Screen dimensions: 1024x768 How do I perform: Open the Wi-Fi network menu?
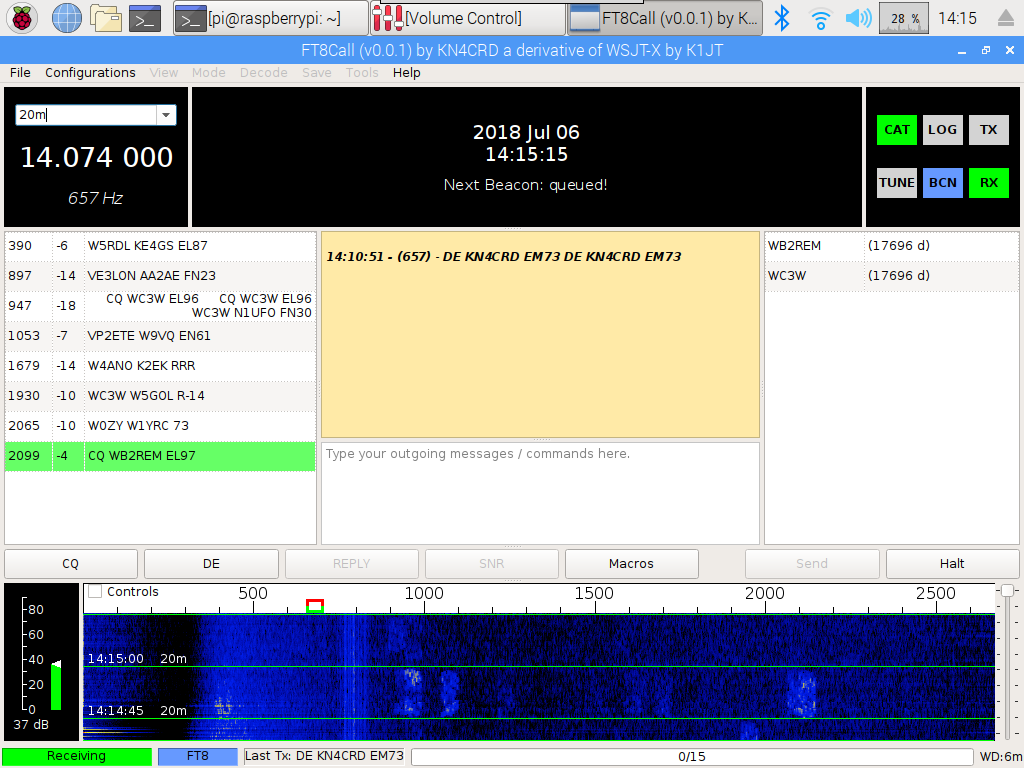point(820,18)
